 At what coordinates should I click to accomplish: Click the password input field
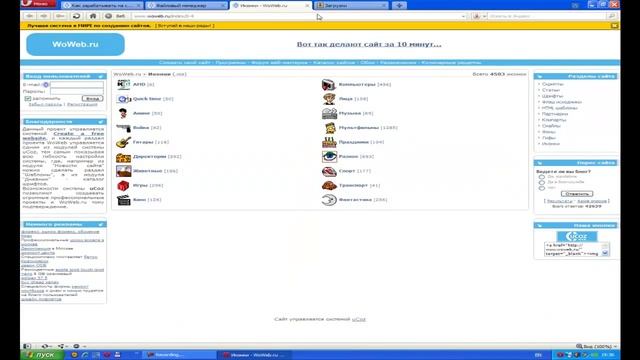[x=77, y=91]
